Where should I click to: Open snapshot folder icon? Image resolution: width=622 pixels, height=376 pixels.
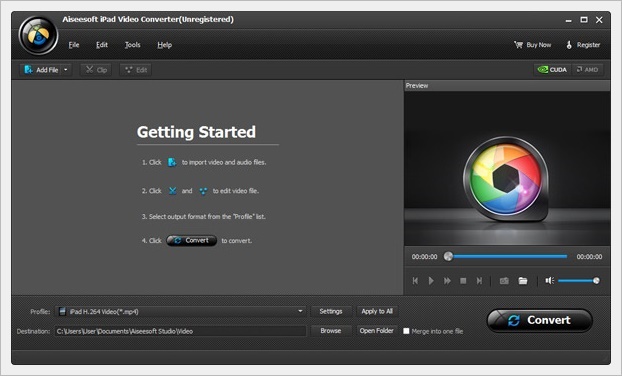point(523,281)
